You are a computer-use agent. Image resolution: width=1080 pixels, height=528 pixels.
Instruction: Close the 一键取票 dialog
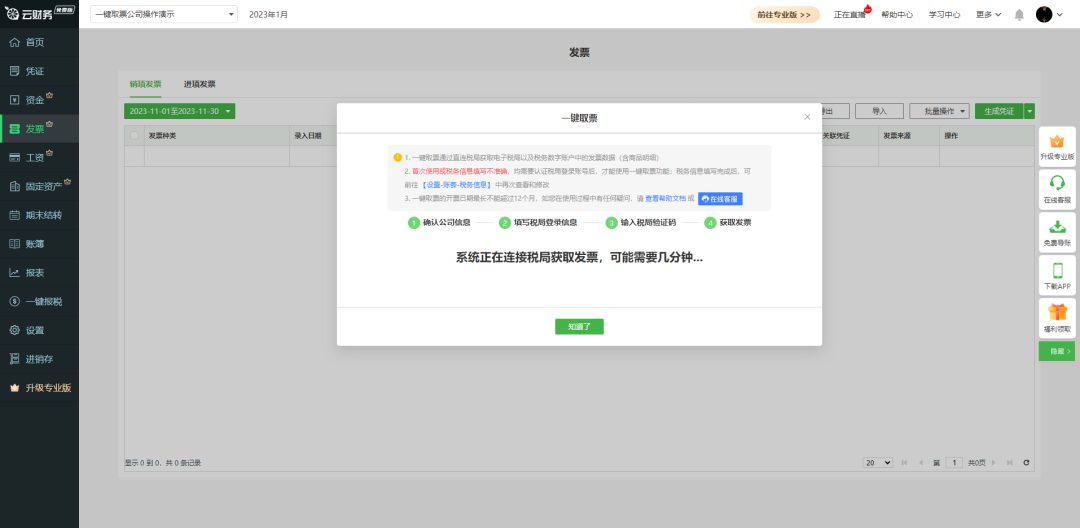click(x=807, y=117)
